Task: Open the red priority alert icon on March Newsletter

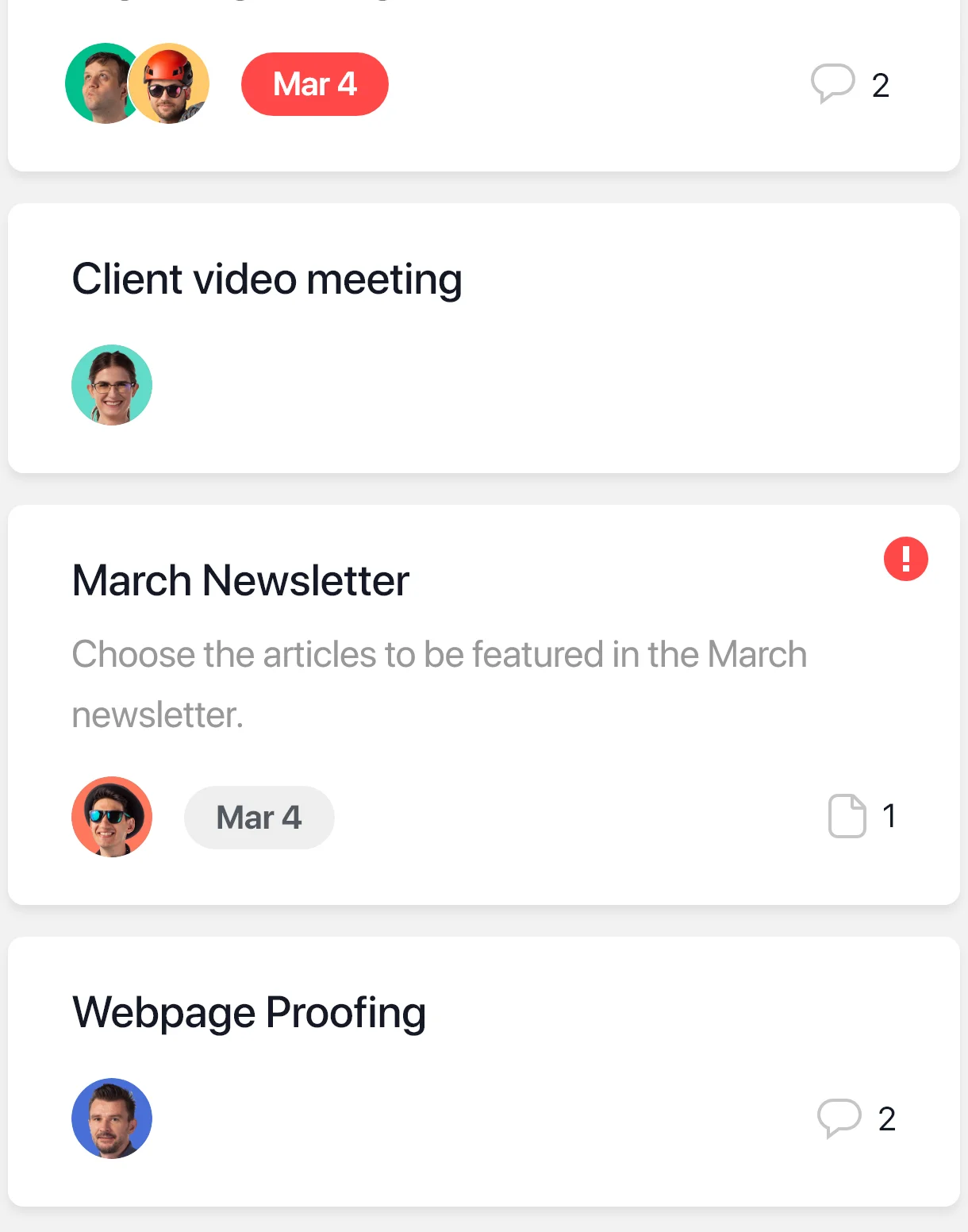Action: click(x=906, y=559)
